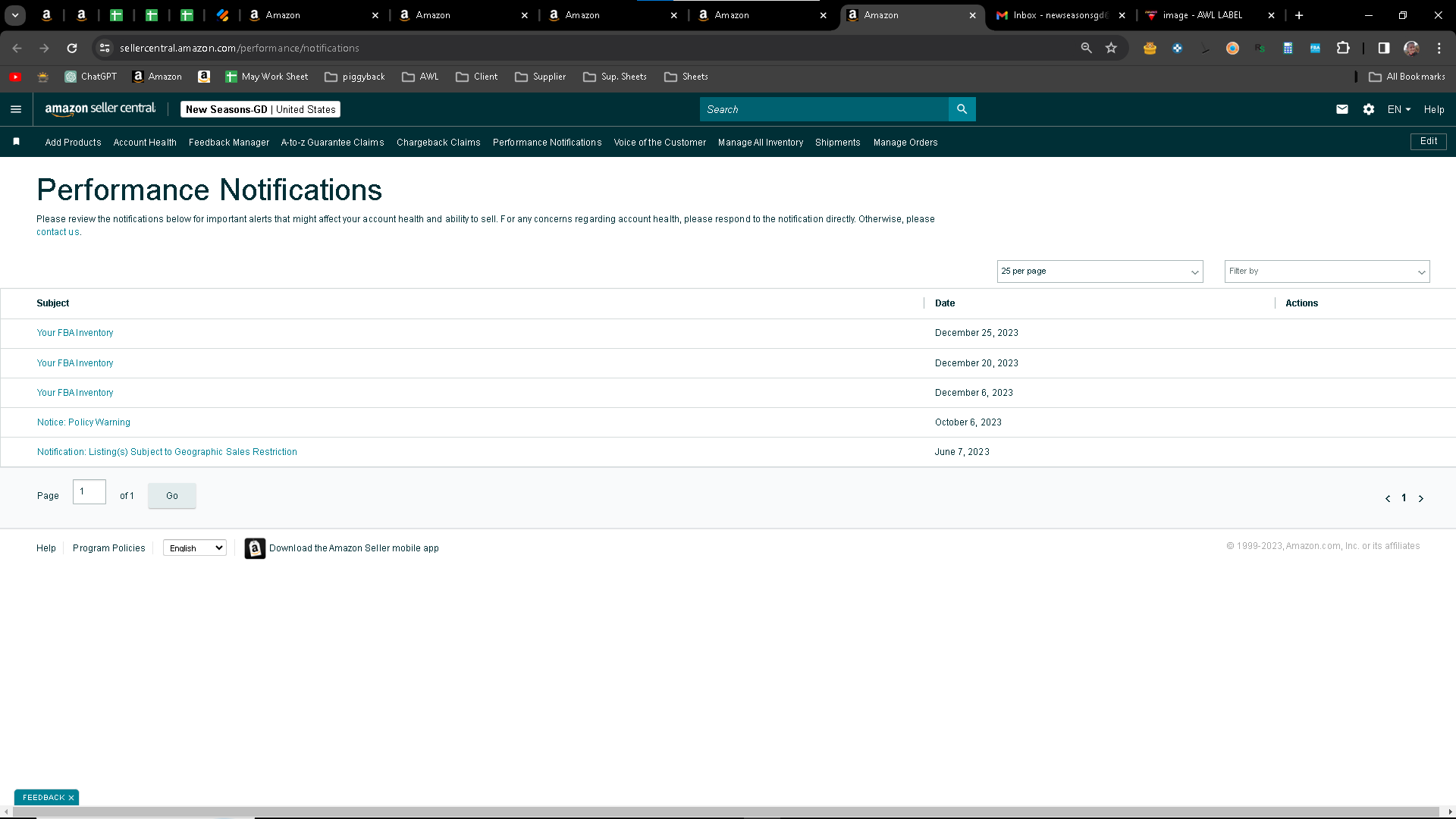Image resolution: width=1456 pixels, height=819 pixels.
Task: Open the piggyback bookmark folder
Action: 355,77
